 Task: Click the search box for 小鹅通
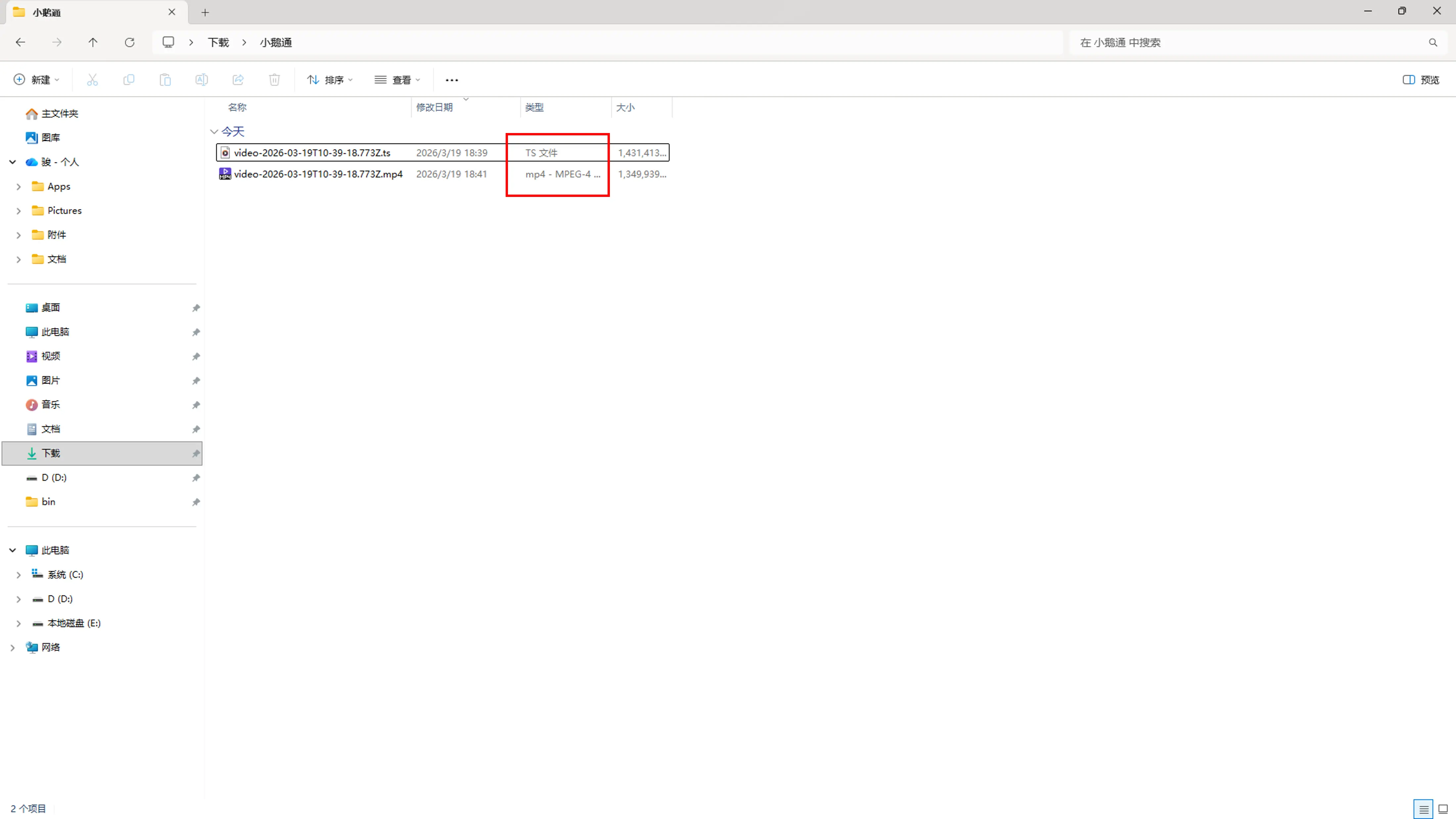point(1249,42)
